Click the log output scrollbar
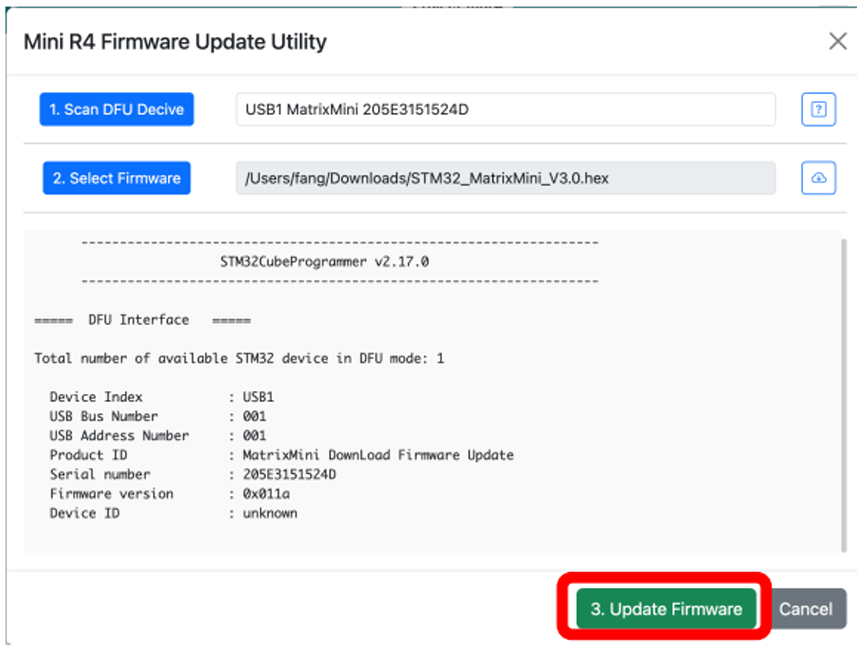This screenshot has width=865, height=652. coord(843,394)
